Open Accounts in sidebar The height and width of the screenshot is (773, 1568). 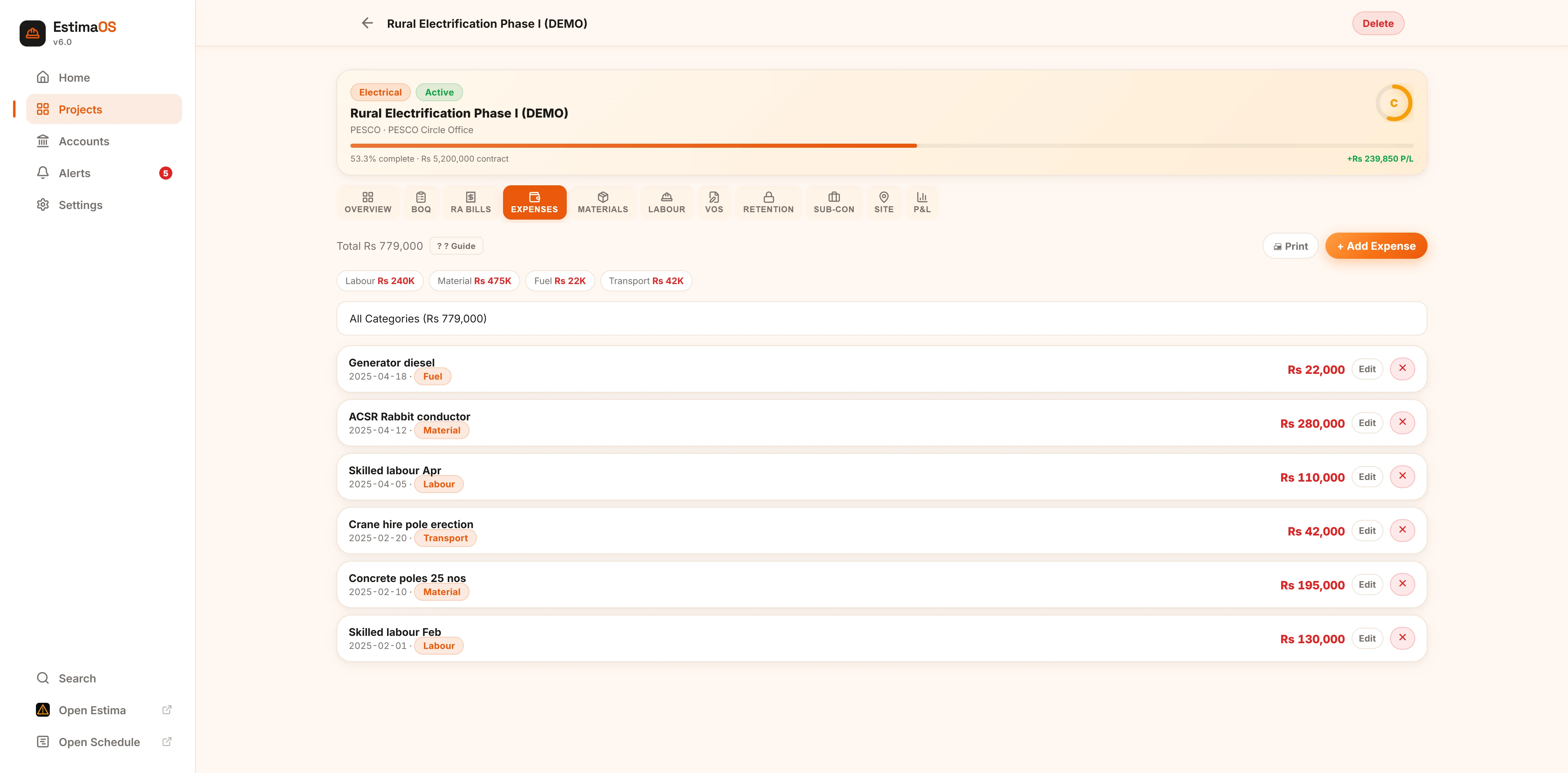click(x=104, y=141)
